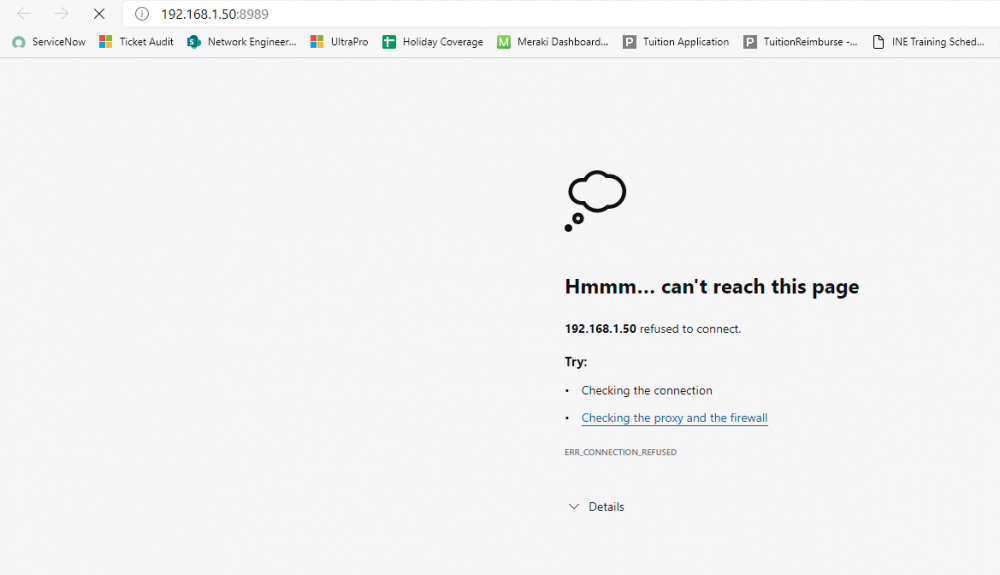Open the Ticket Audit bookmark
Image resolution: width=1000 pixels, height=575 pixels.
point(136,42)
